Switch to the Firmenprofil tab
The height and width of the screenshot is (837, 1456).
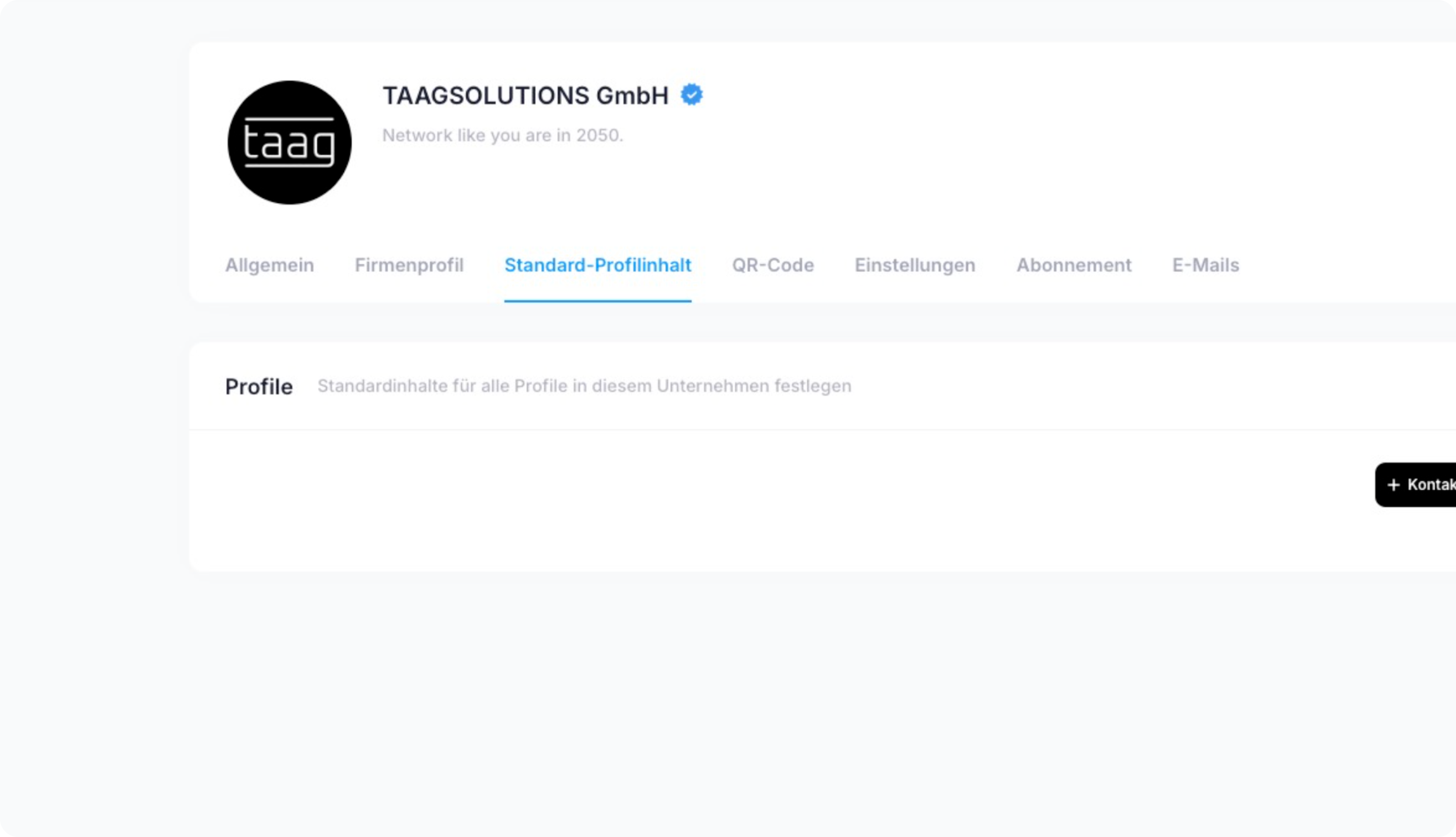coord(409,265)
